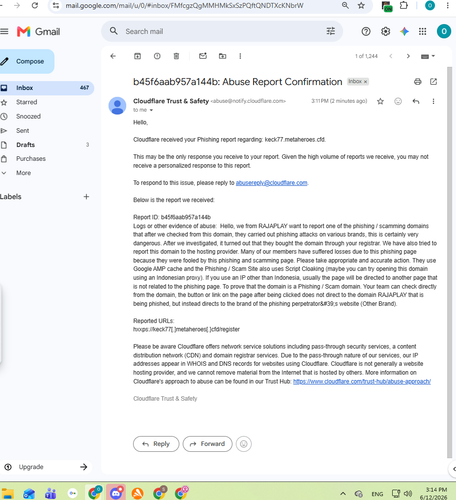Image resolution: width=456 pixels, height=500 pixels.
Task: Click the browser address bar
Action: (200, 6)
